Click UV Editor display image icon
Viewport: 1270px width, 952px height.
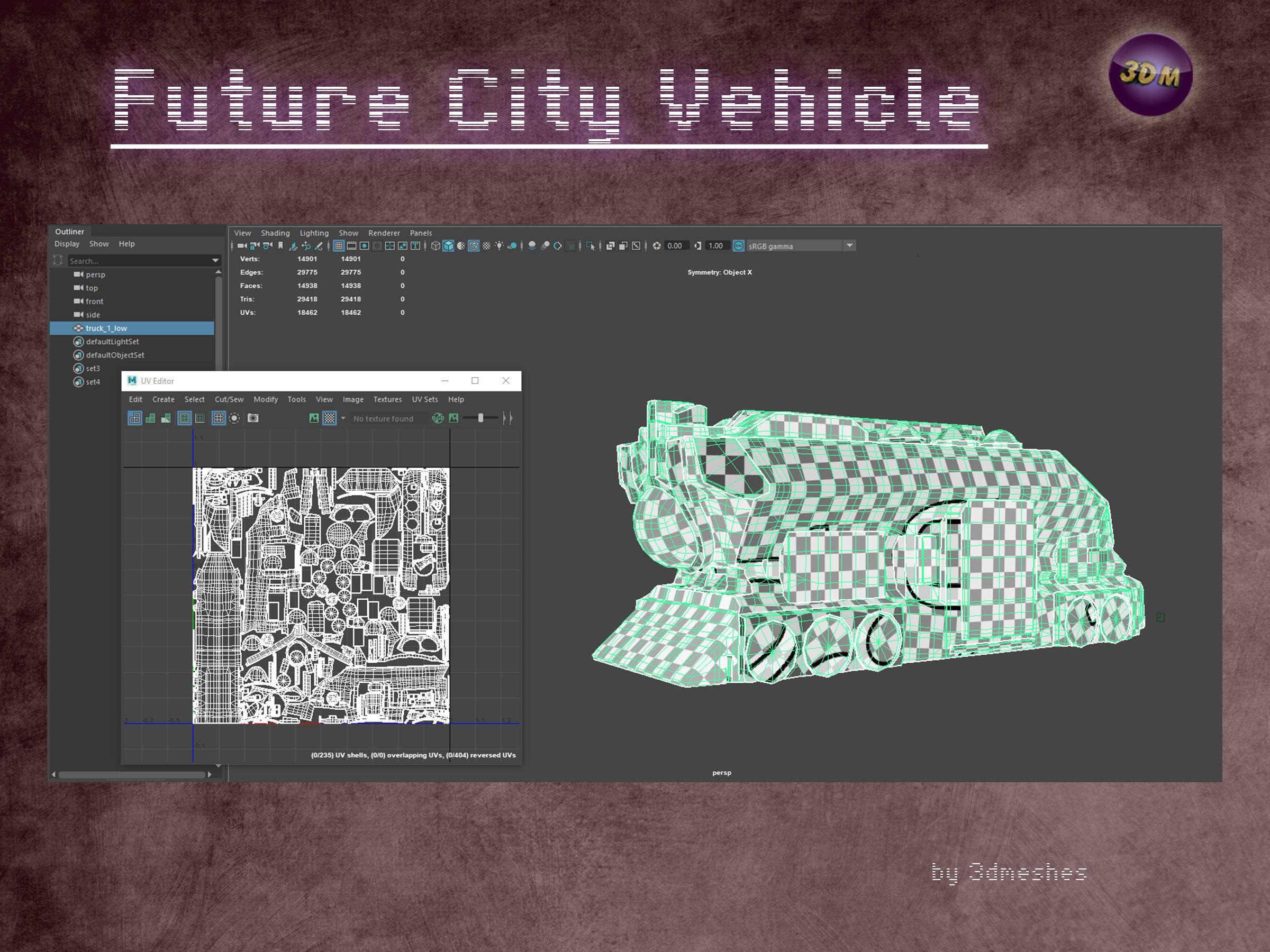pyautogui.click(x=314, y=418)
